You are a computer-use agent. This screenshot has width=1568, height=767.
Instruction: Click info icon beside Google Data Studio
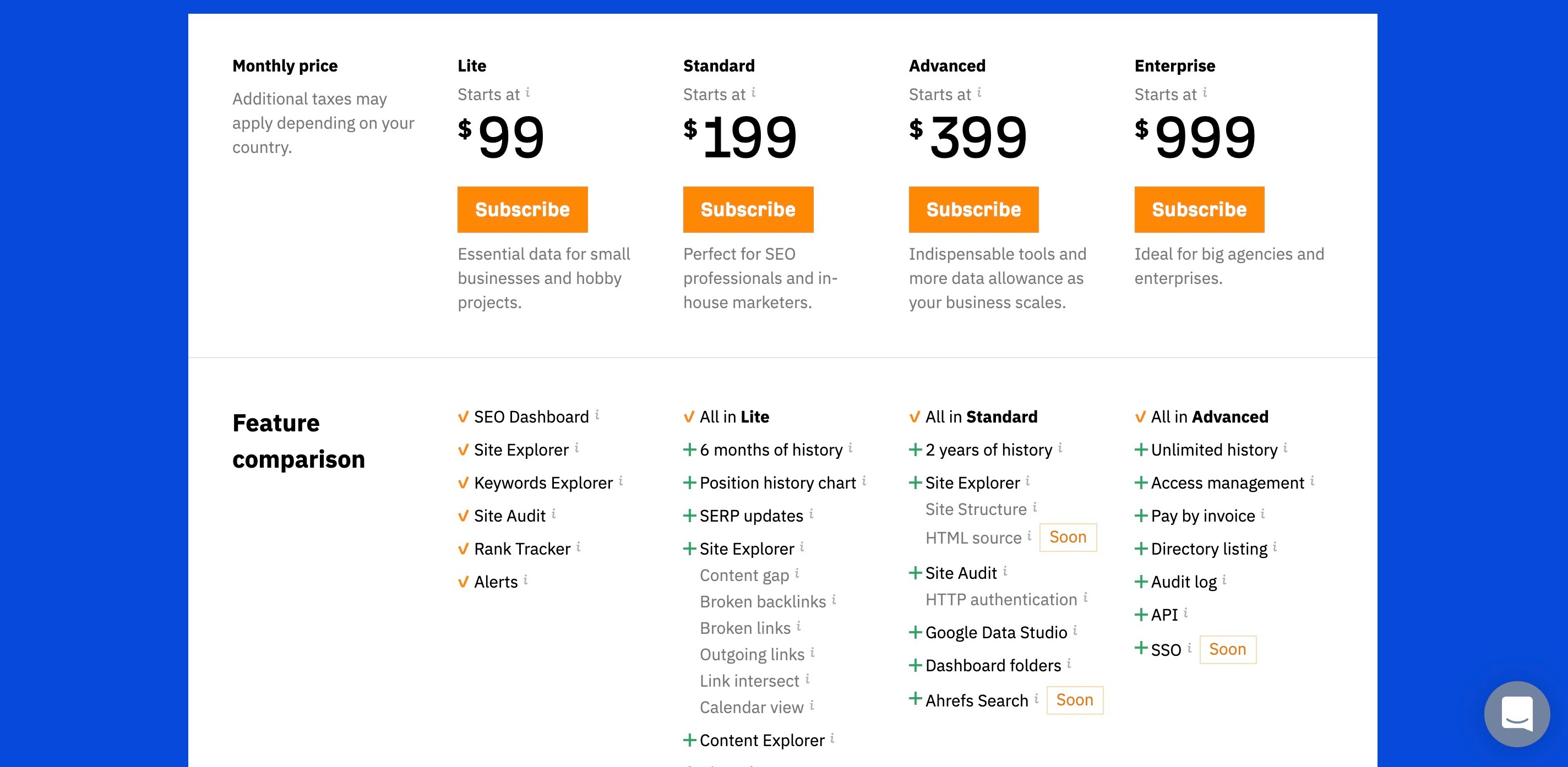tap(1075, 630)
